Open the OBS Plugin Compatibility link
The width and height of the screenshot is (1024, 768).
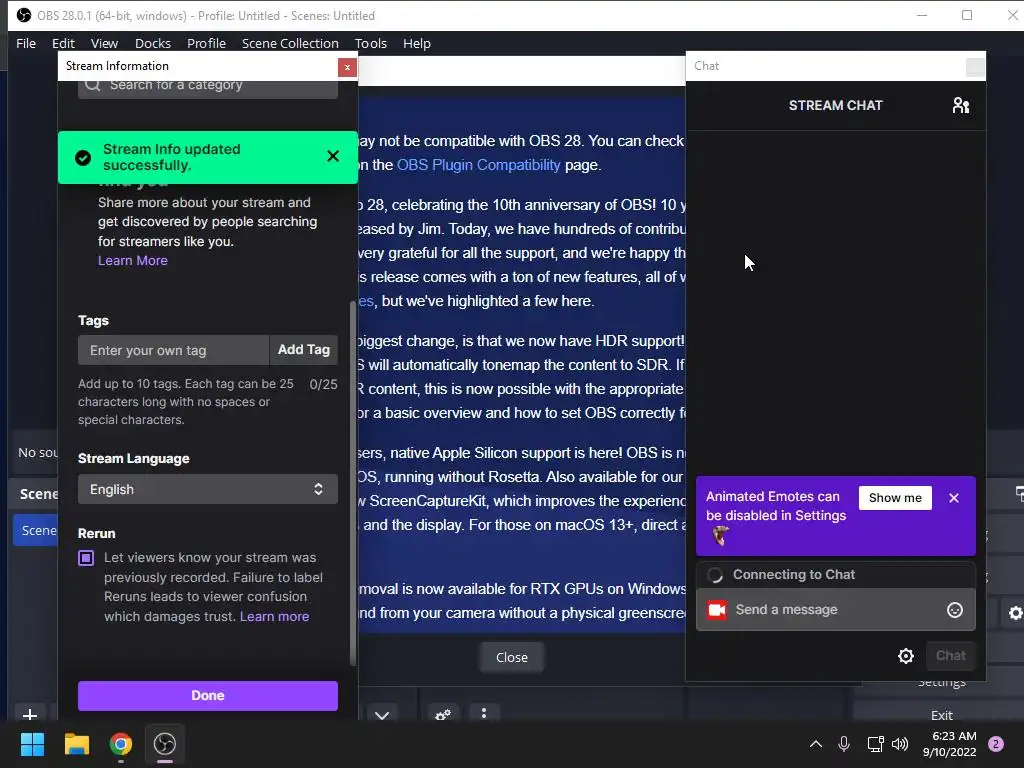click(479, 165)
